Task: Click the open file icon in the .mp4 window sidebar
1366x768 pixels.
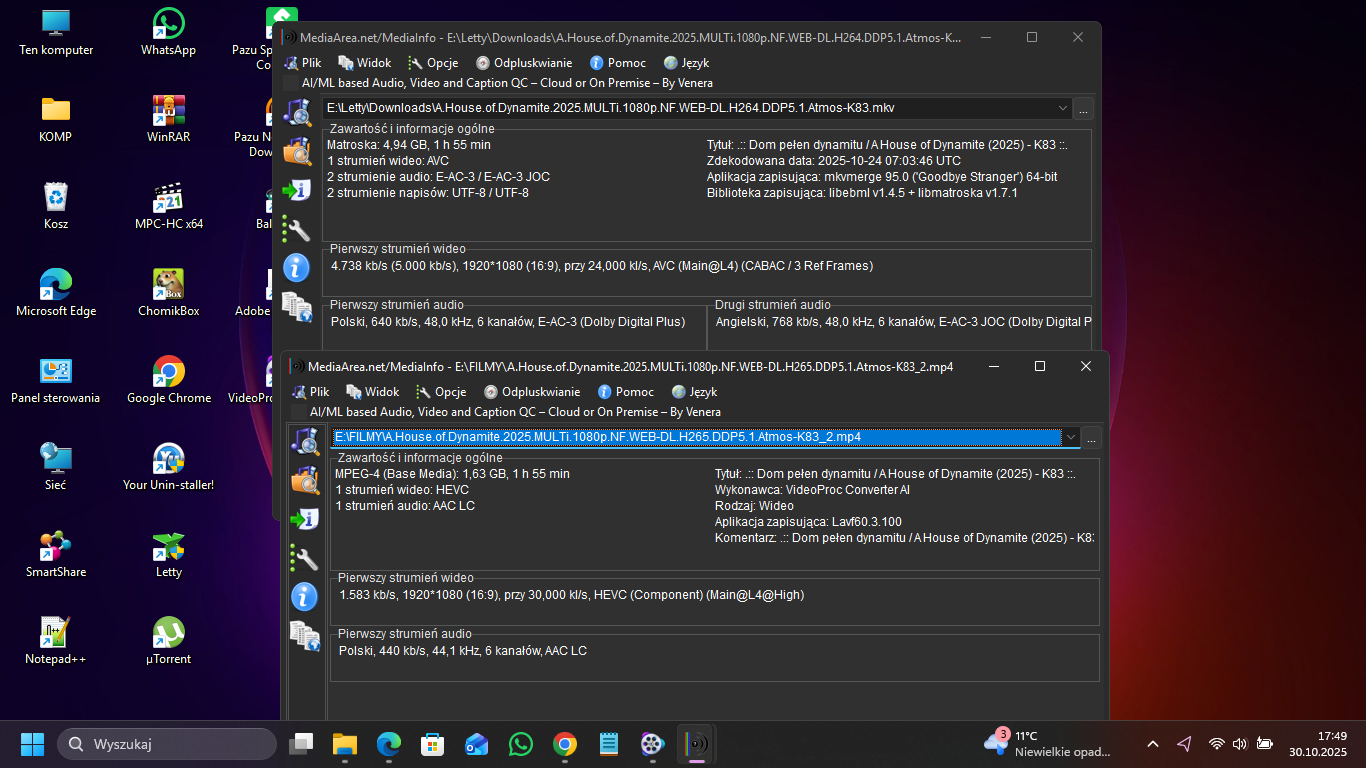Action: point(304,440)
